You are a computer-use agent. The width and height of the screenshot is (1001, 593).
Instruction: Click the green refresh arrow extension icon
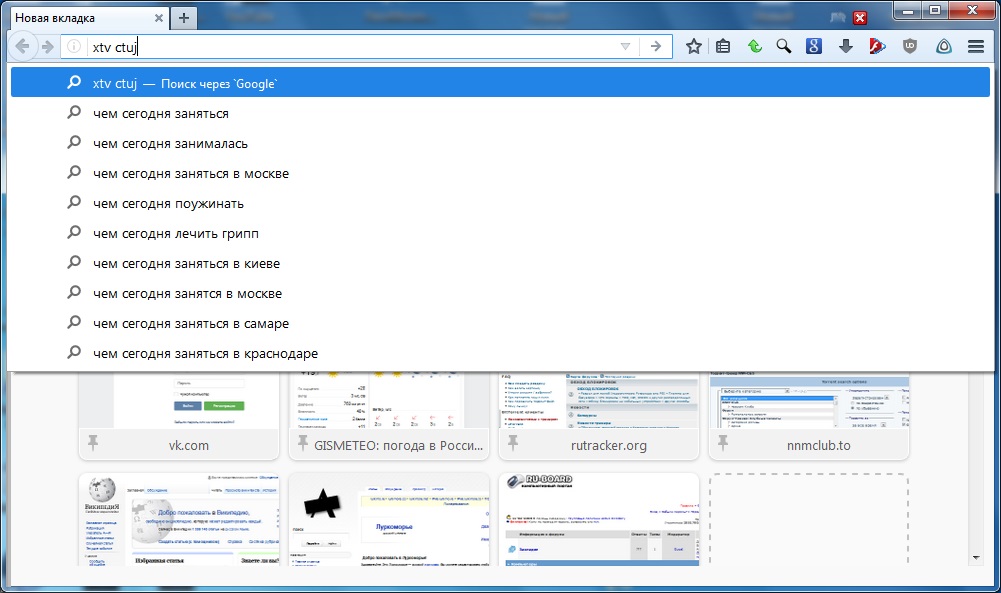755,46
